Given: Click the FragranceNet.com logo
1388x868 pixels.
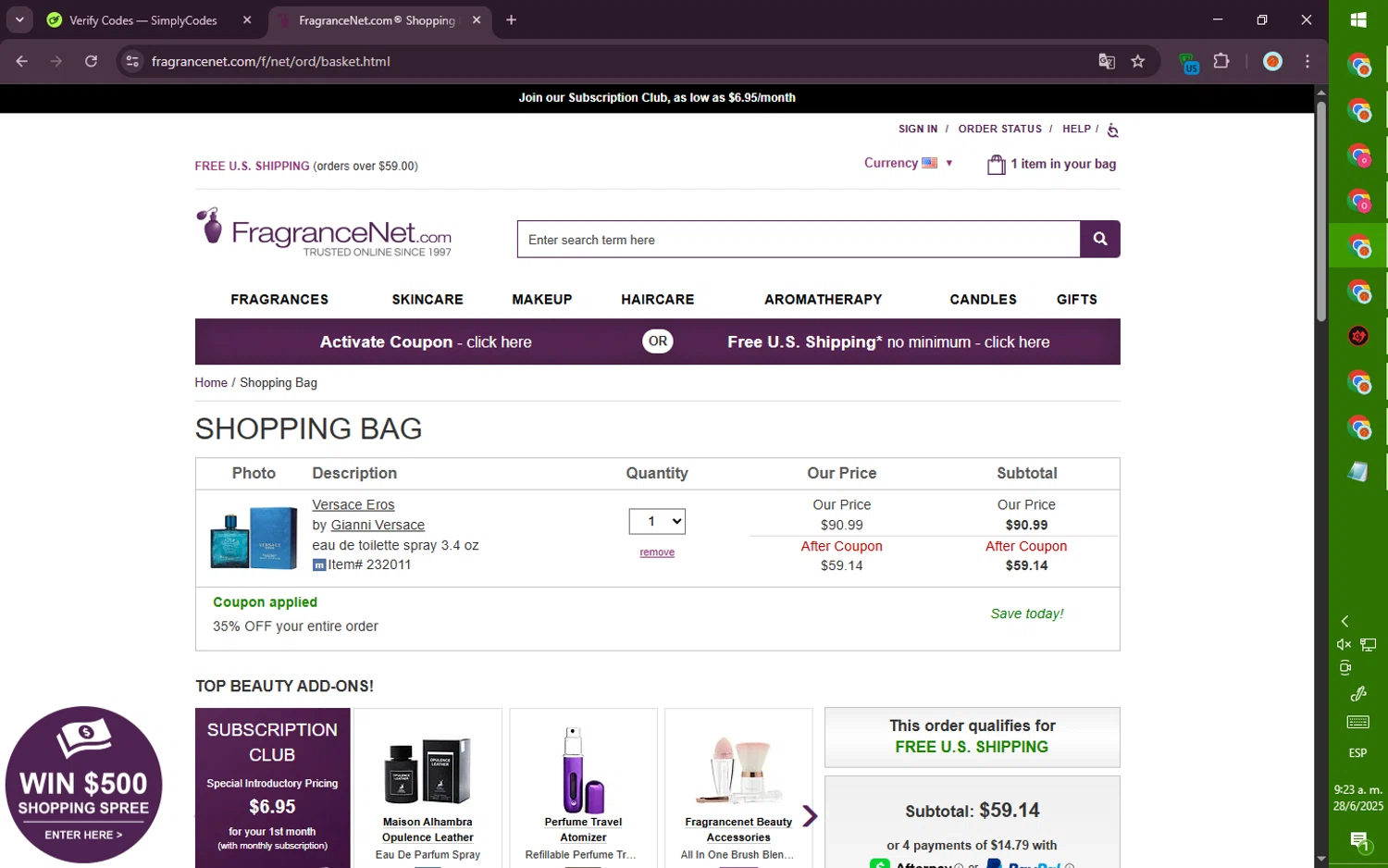Looking at the screenshot, I should click(x=324, y=231).
